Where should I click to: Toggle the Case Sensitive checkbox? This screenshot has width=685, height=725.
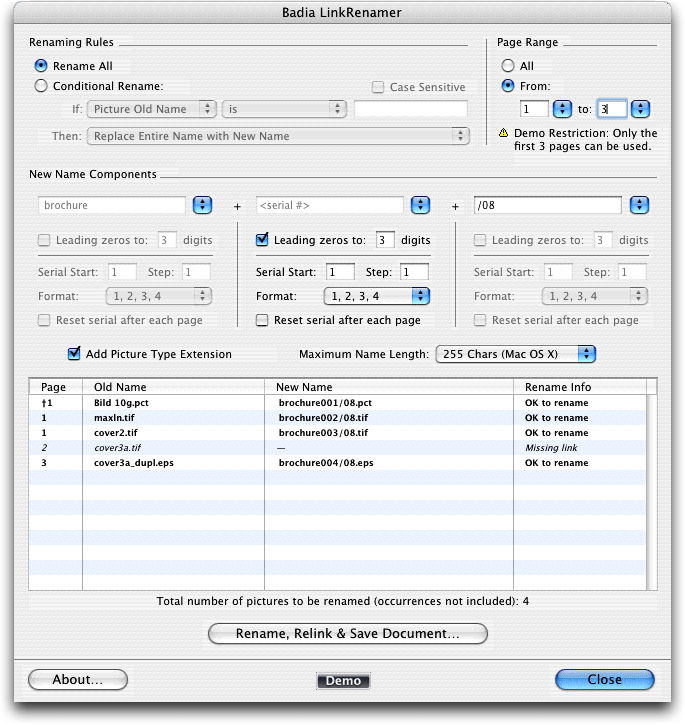coord(378,87)
